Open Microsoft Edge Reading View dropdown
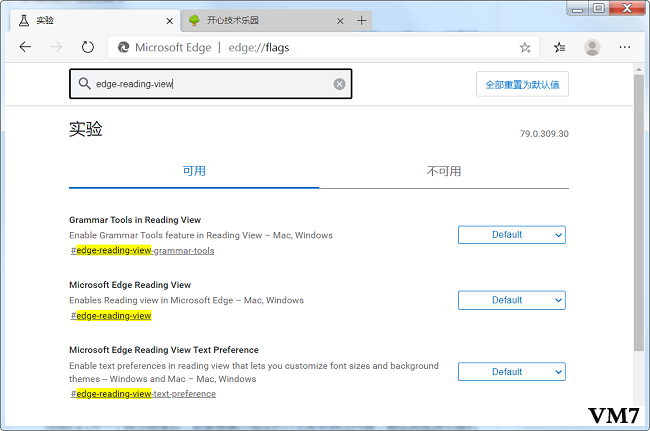 [x=512, y=300]
